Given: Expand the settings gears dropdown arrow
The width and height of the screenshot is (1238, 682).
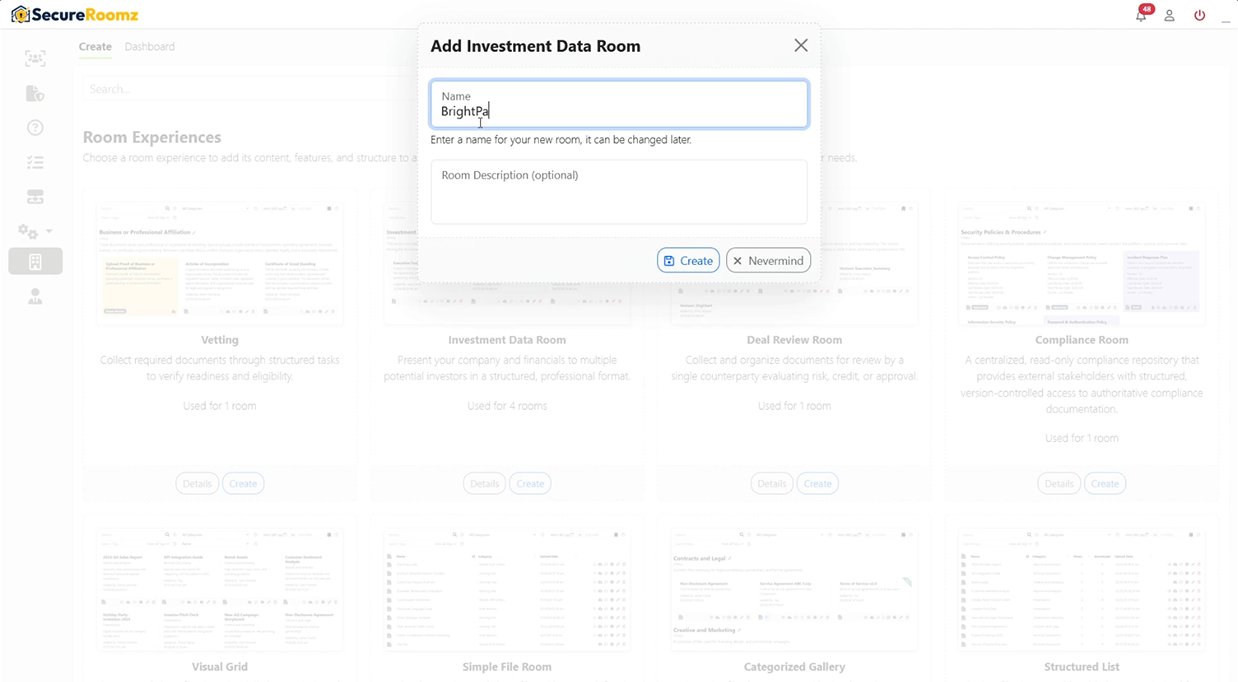Looking at the screenshot, I should coord(49,232).
